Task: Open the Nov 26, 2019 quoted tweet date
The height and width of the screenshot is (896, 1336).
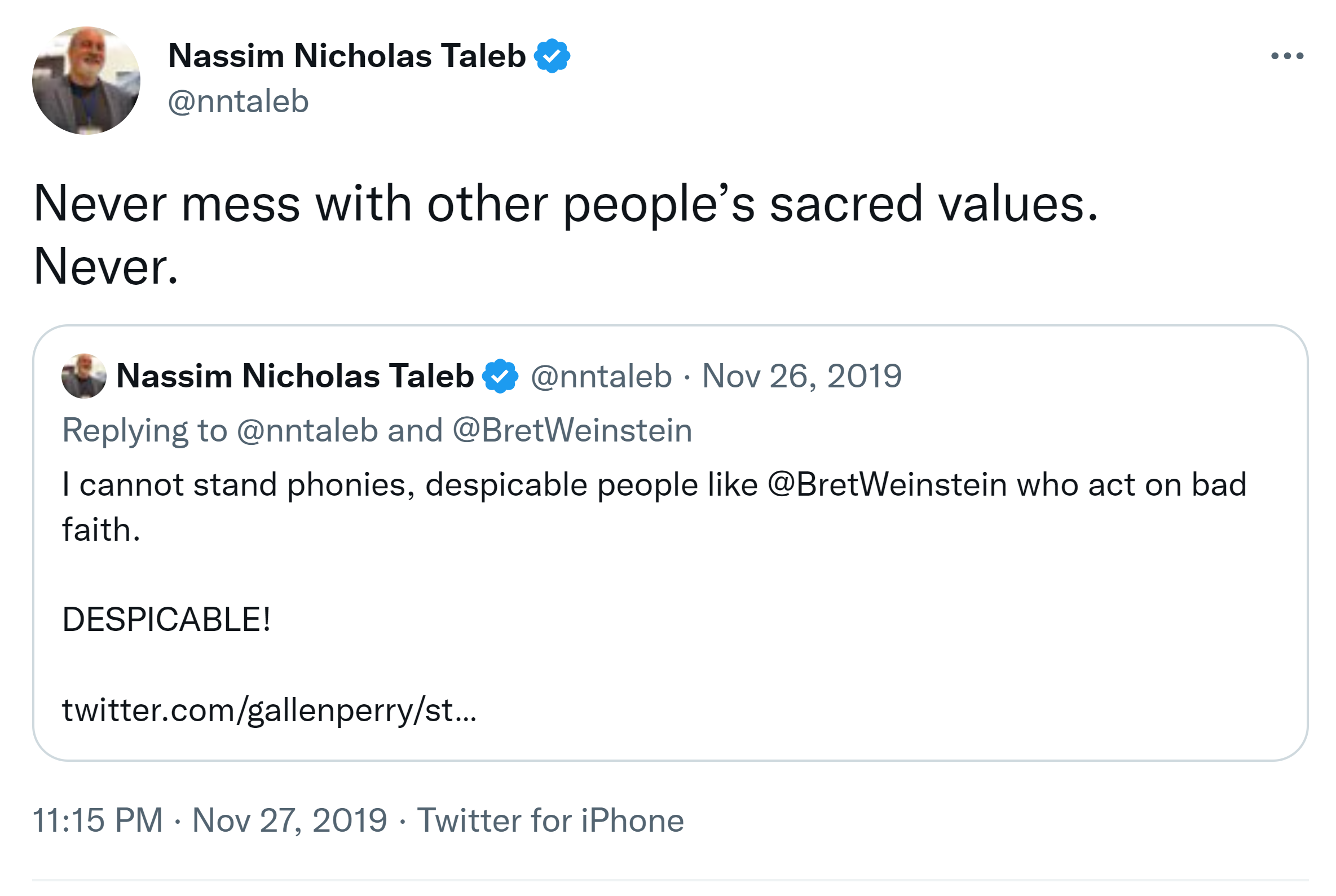Action: click(x=801, y=376)
